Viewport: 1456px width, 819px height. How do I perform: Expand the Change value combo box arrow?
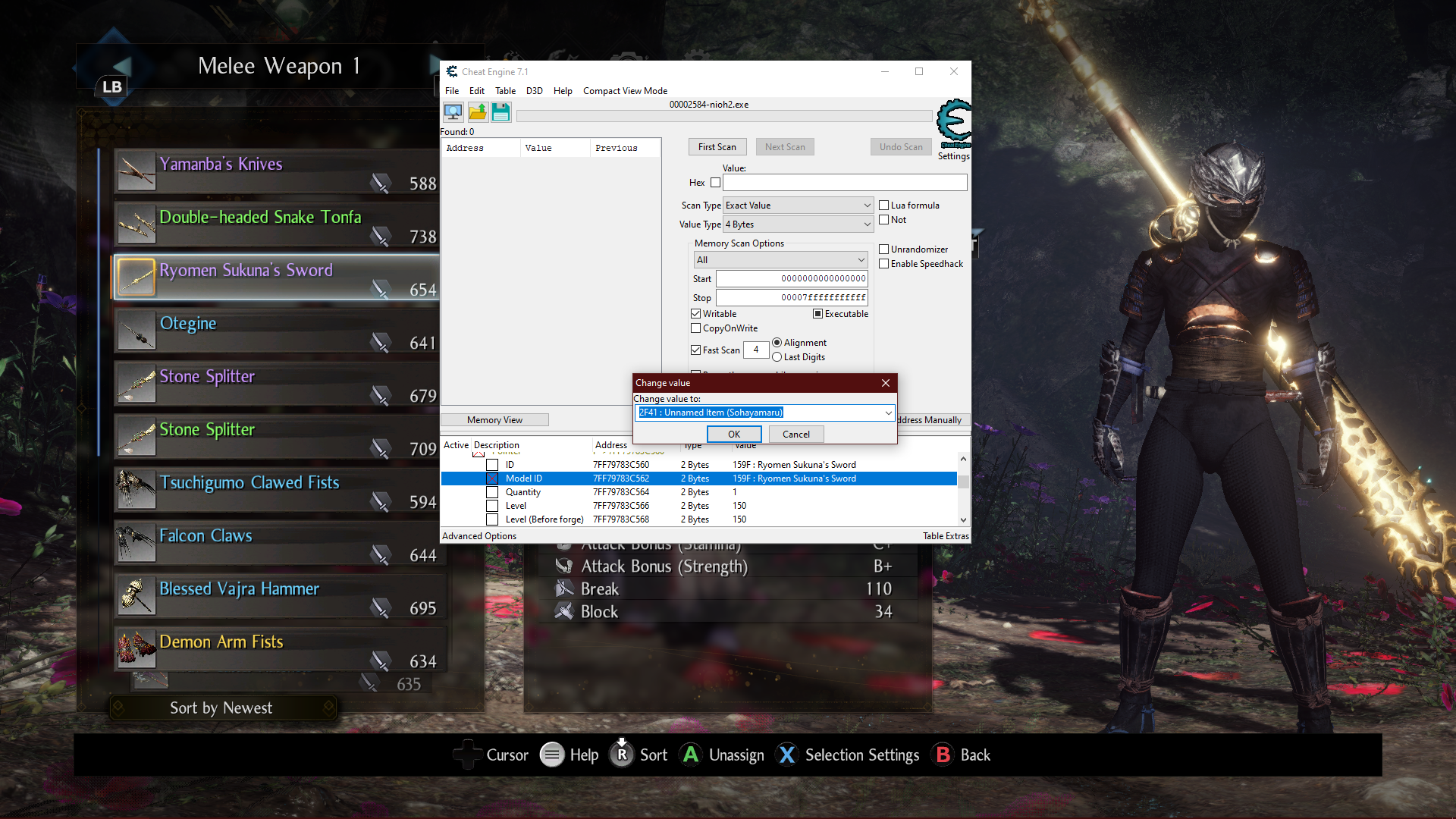tap(888, 413)
